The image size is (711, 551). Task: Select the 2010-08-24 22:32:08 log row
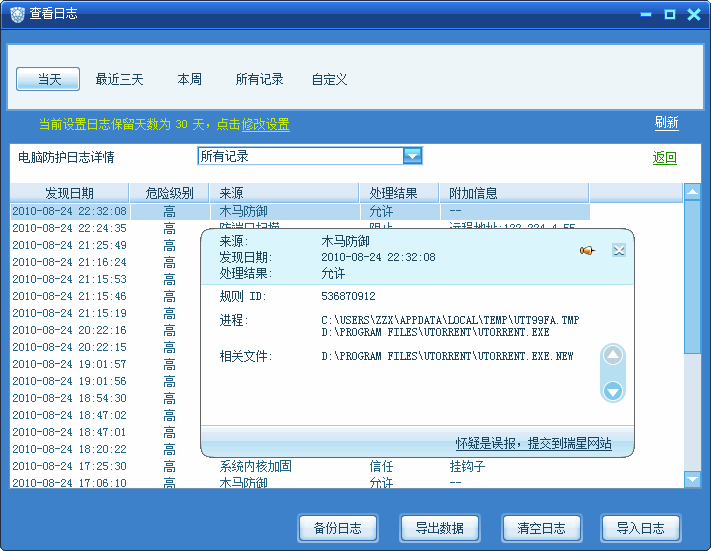coord(300,211)
